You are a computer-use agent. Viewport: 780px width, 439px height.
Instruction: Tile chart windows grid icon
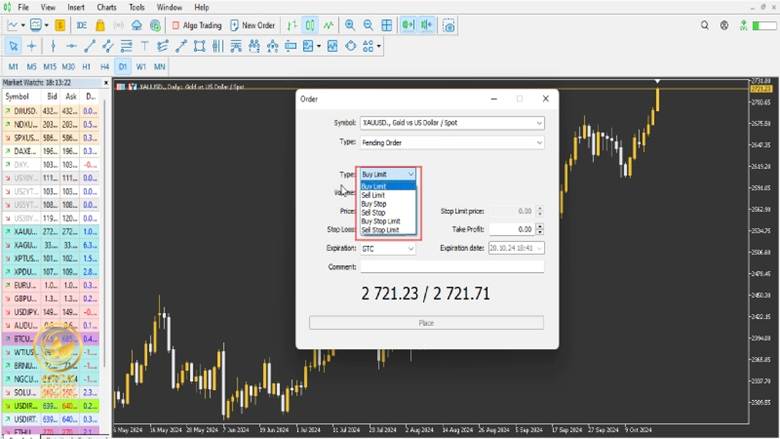pos(387,25)
